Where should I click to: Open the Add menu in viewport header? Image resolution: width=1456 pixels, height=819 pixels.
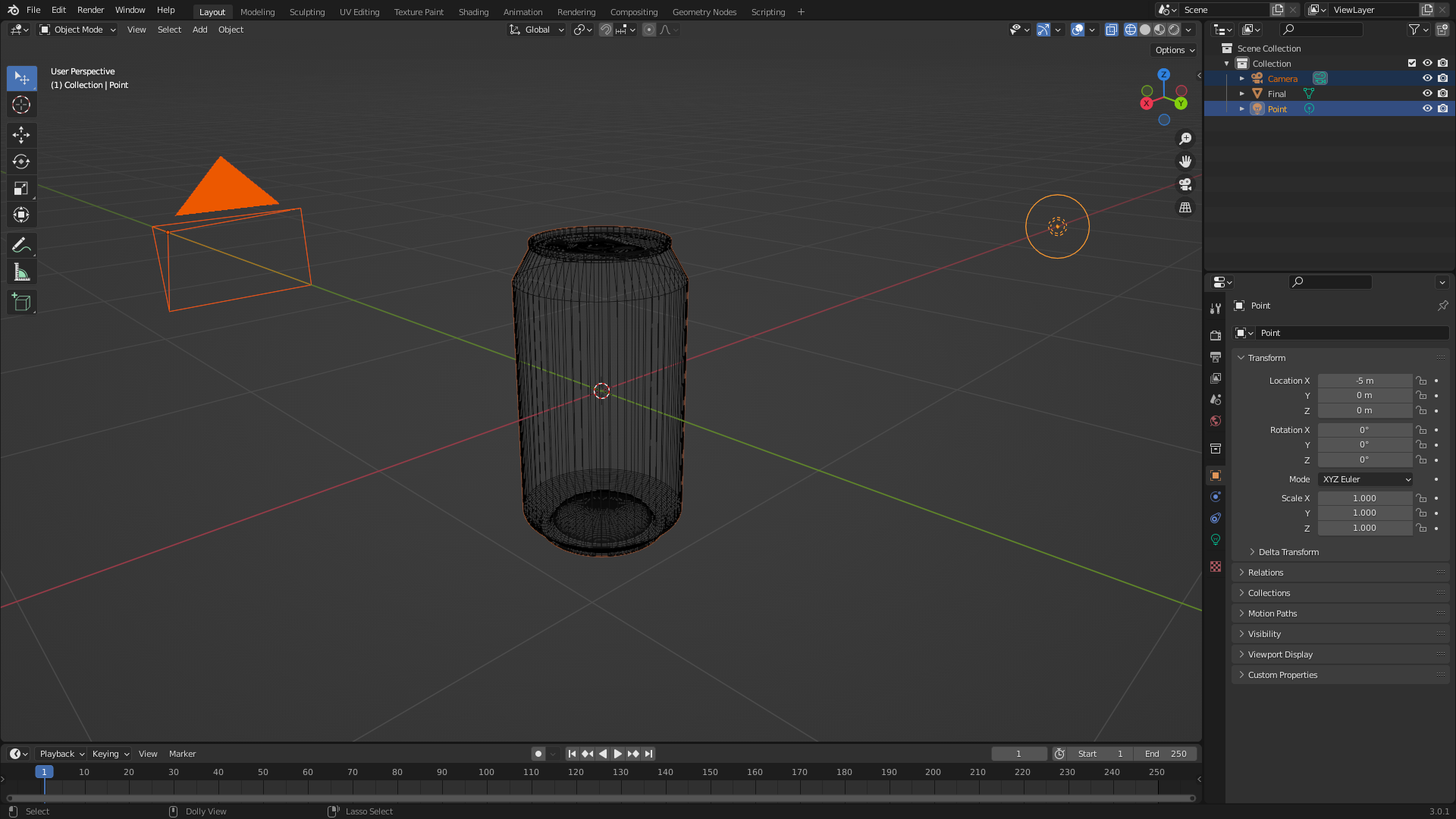click(x=199, y=30)
